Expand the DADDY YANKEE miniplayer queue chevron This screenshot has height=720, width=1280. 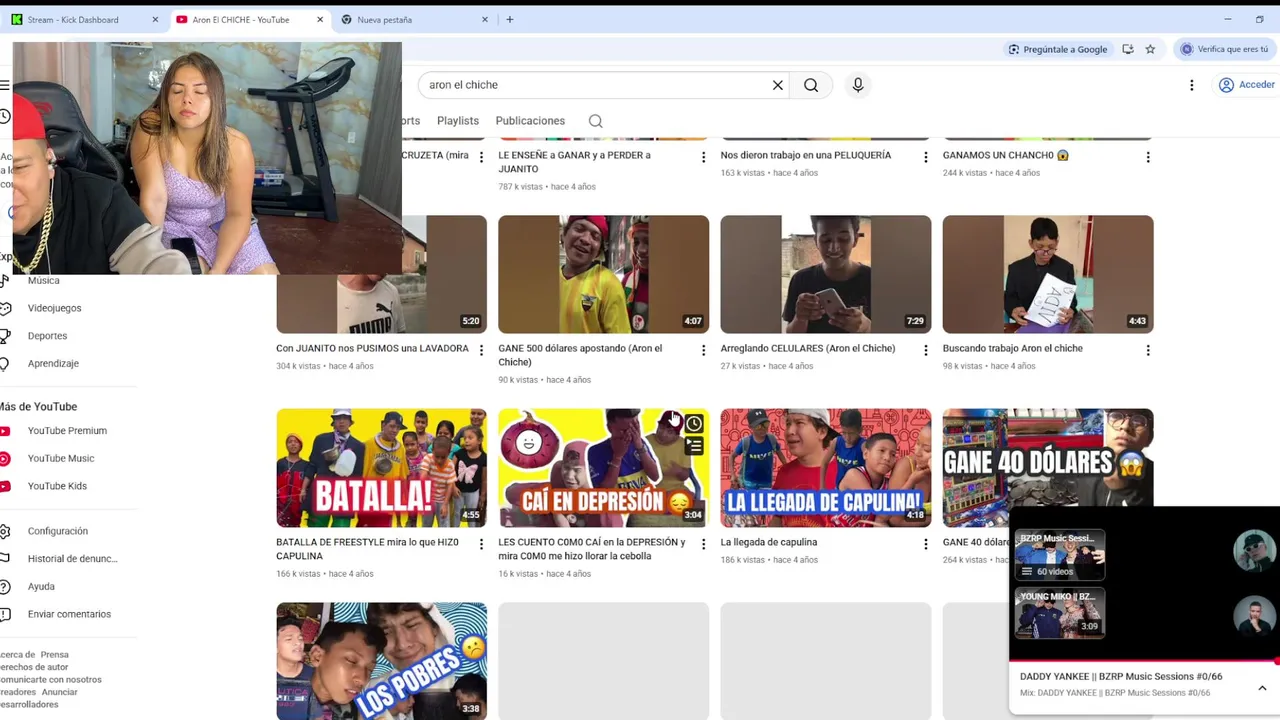(1262, 688)
